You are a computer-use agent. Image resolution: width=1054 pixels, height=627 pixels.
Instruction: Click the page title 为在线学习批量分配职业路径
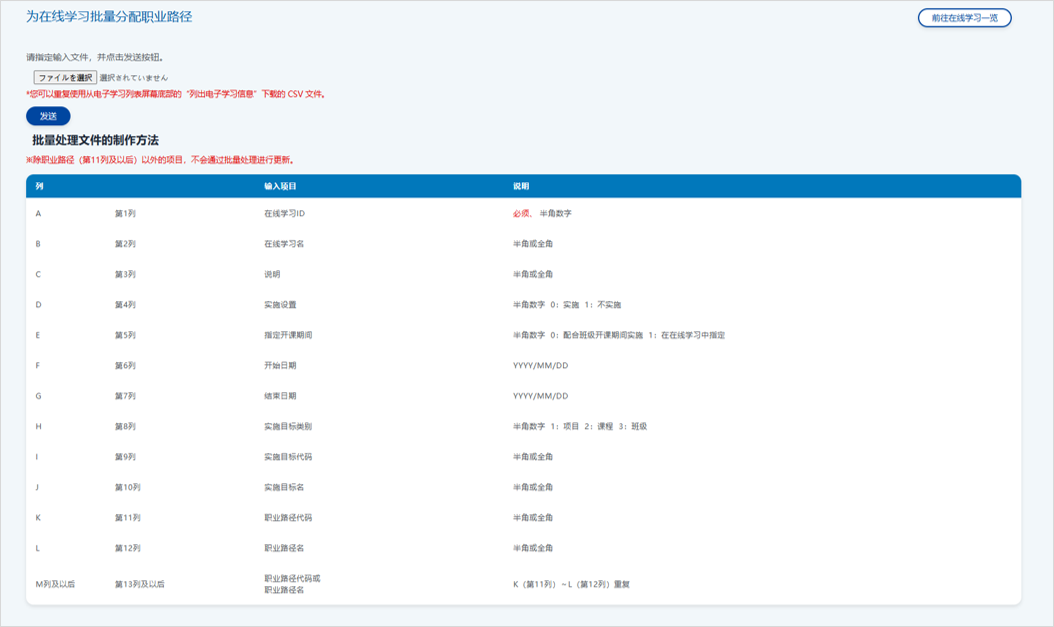109,17
